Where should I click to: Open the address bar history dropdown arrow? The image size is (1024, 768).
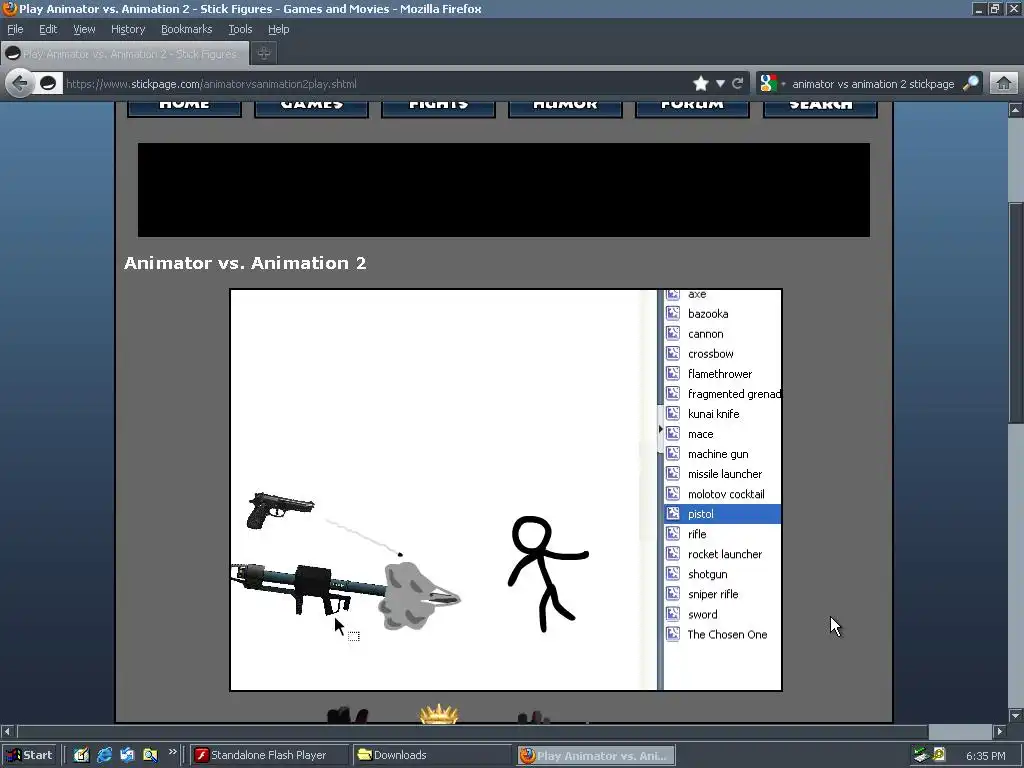[720, 84]
